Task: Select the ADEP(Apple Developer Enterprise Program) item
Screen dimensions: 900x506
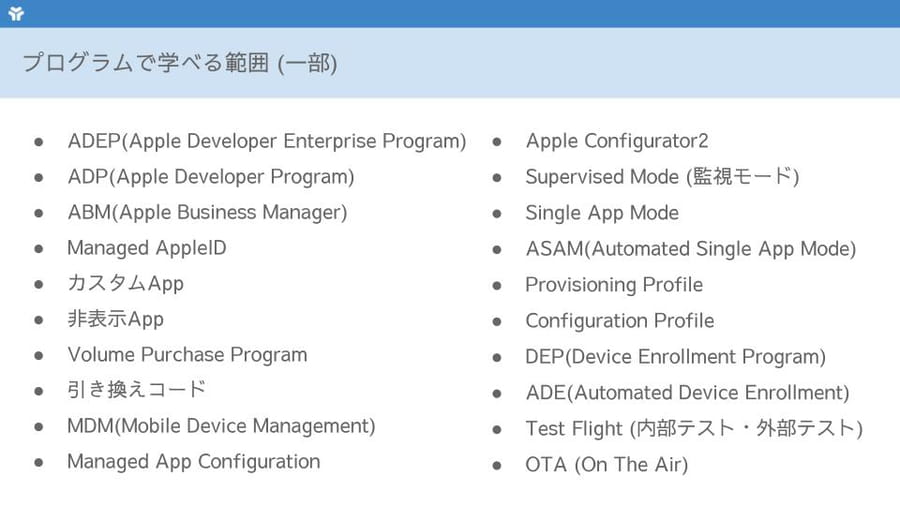Action: tap(267, 141)
